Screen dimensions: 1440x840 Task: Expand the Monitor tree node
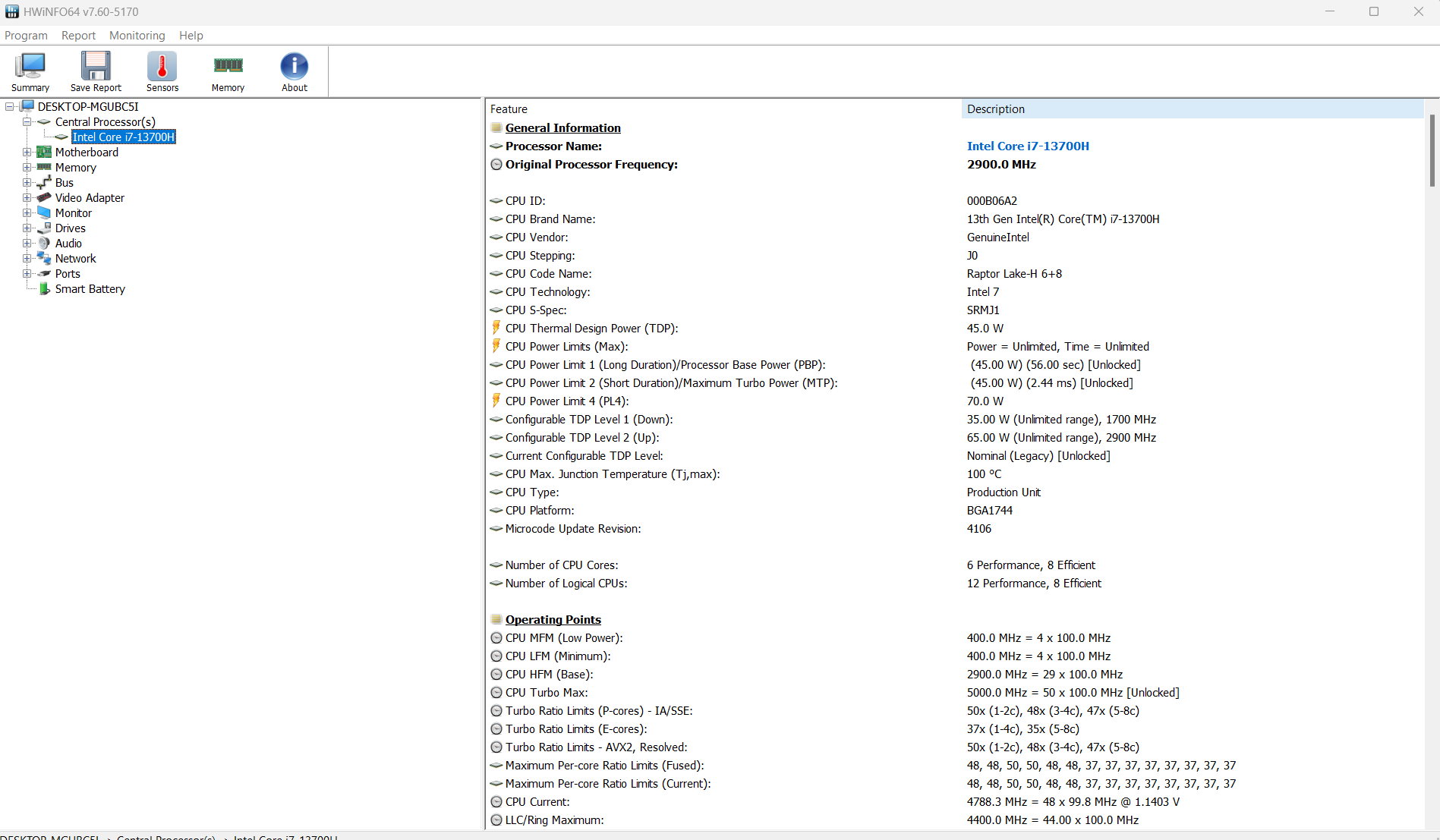click(27, 212)
